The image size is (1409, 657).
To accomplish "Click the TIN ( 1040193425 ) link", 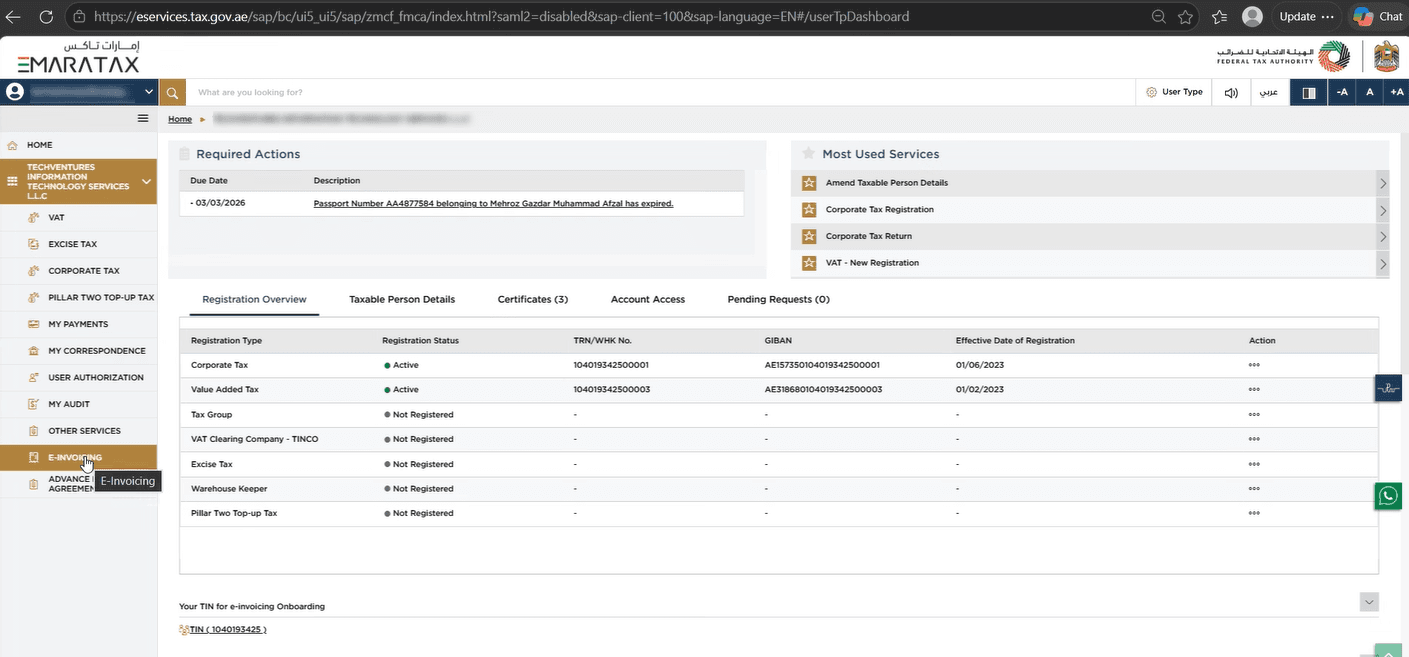I will tap(228, 629).
